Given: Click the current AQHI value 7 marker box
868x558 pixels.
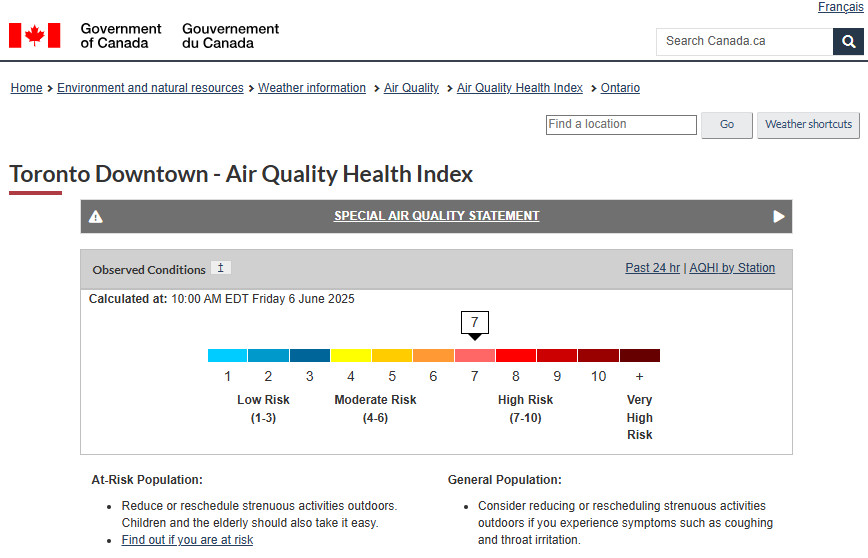Looking at the screenshot, I should 474,322.
